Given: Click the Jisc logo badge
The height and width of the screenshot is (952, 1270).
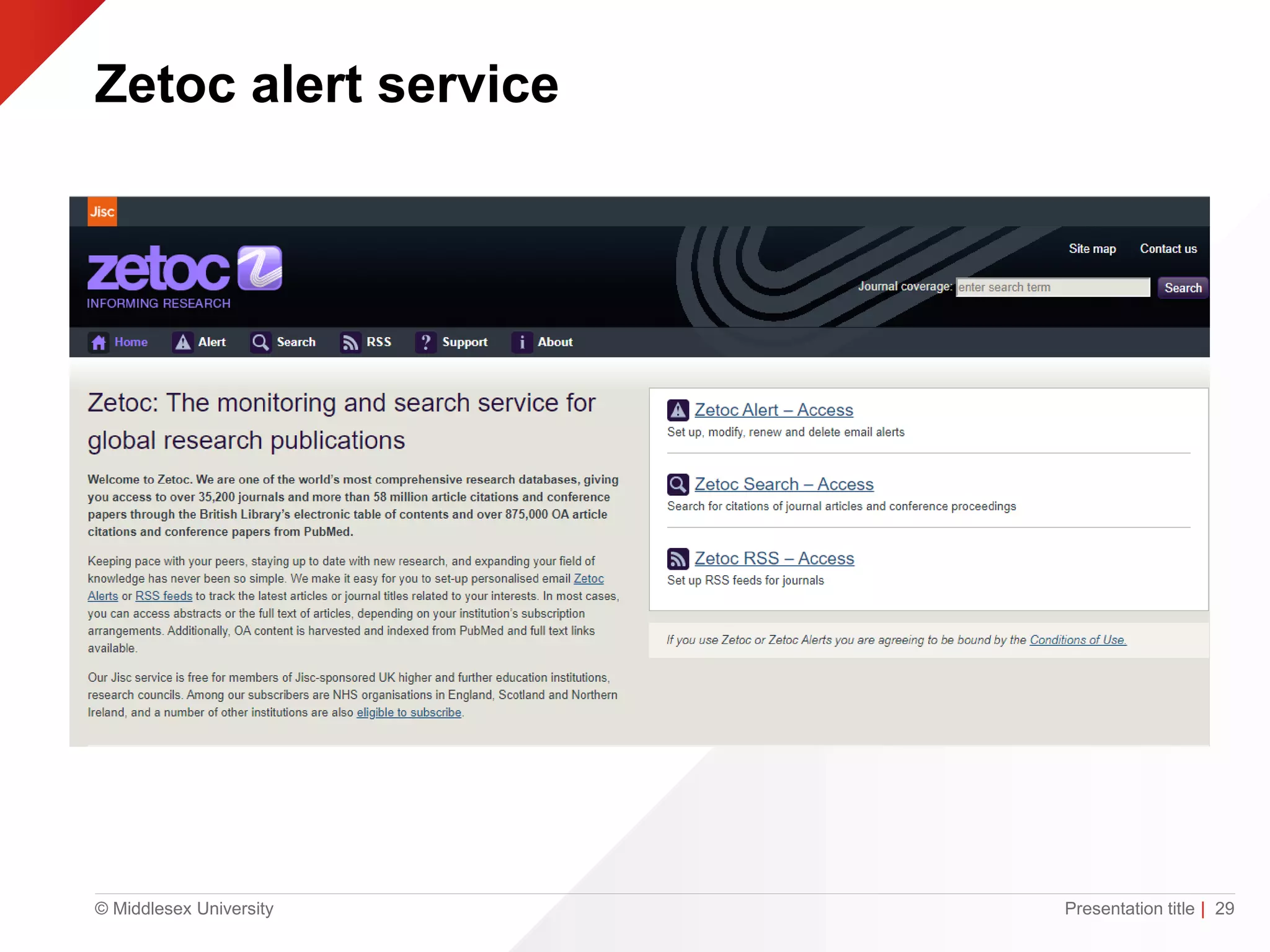Looking at the screenshot, I should pyautogui.click(x=102, y=211).
